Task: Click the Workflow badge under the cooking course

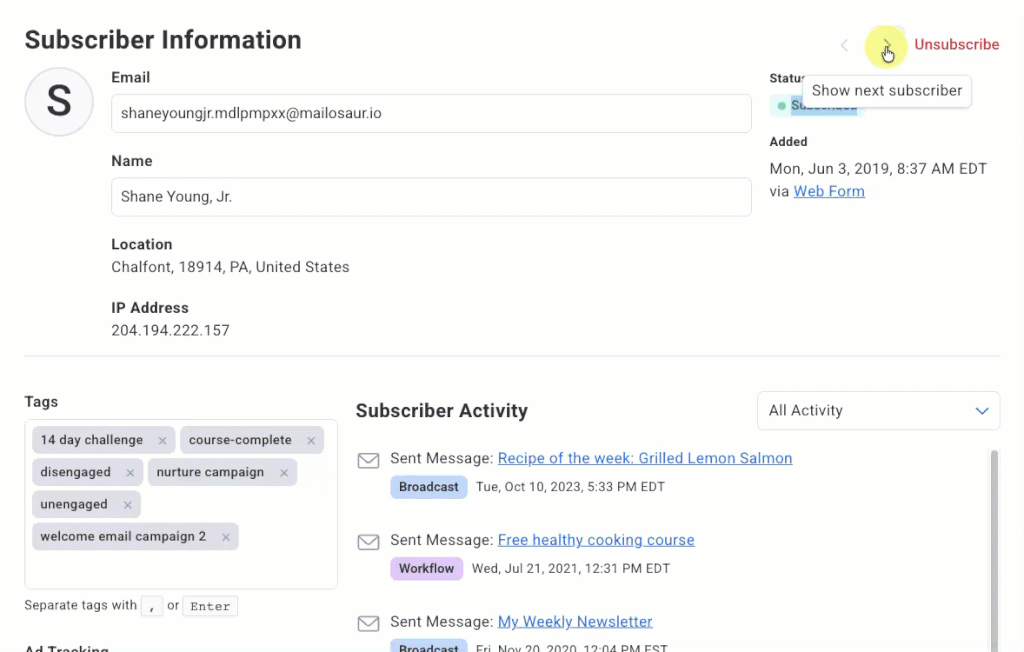Action: [426, 568]
